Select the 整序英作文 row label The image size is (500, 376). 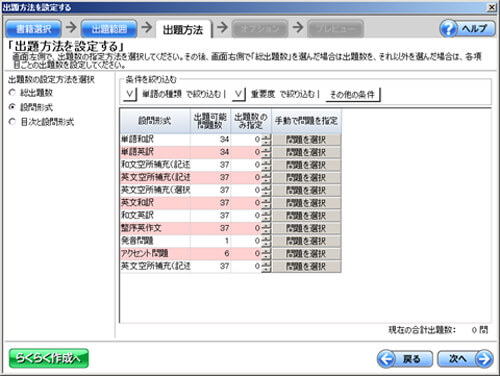click(141, 228)
